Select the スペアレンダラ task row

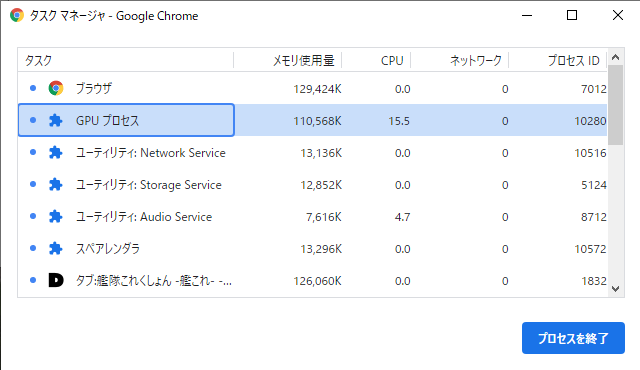313,248
